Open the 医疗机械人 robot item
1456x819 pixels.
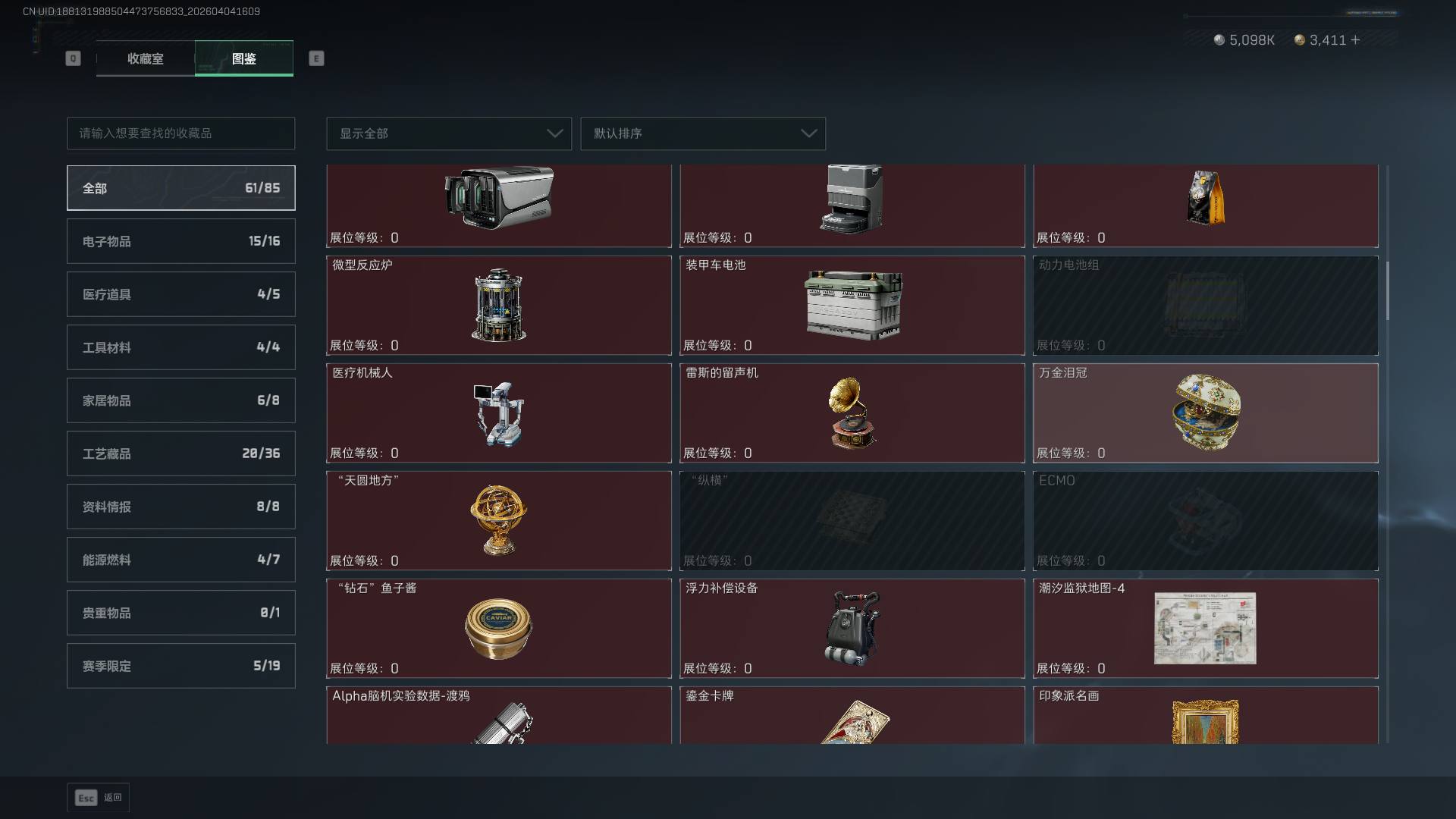coord(499,414)
